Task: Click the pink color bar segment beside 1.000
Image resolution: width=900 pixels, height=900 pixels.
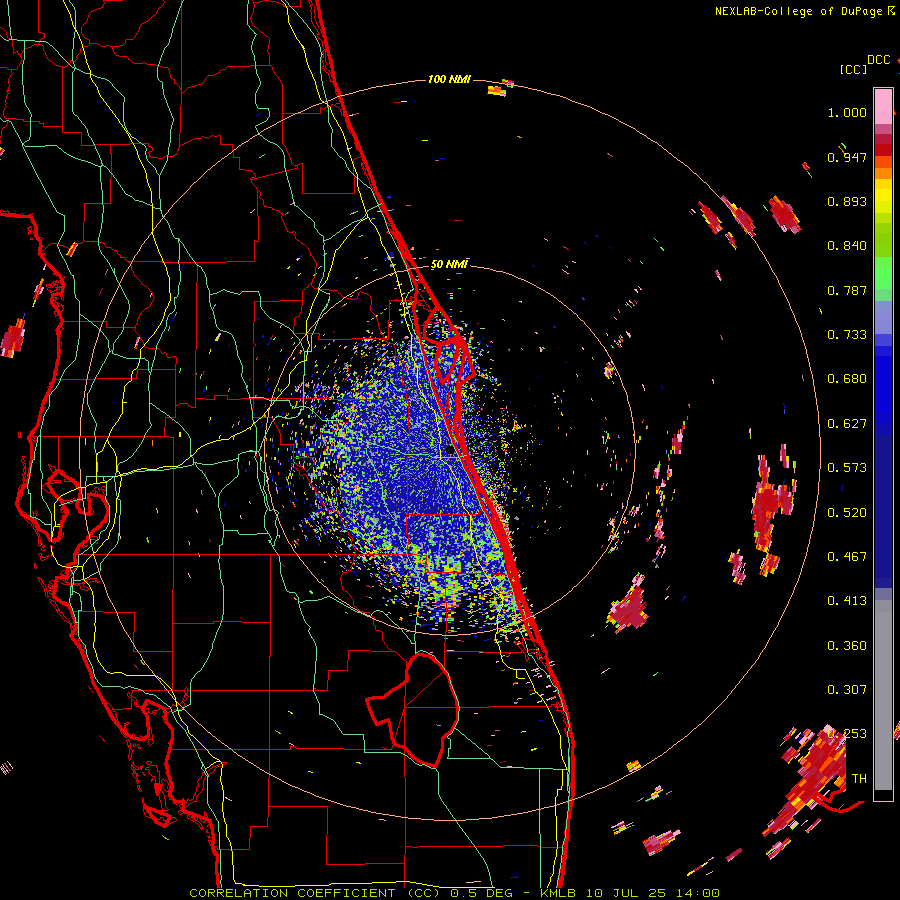Action: (883, 106)
